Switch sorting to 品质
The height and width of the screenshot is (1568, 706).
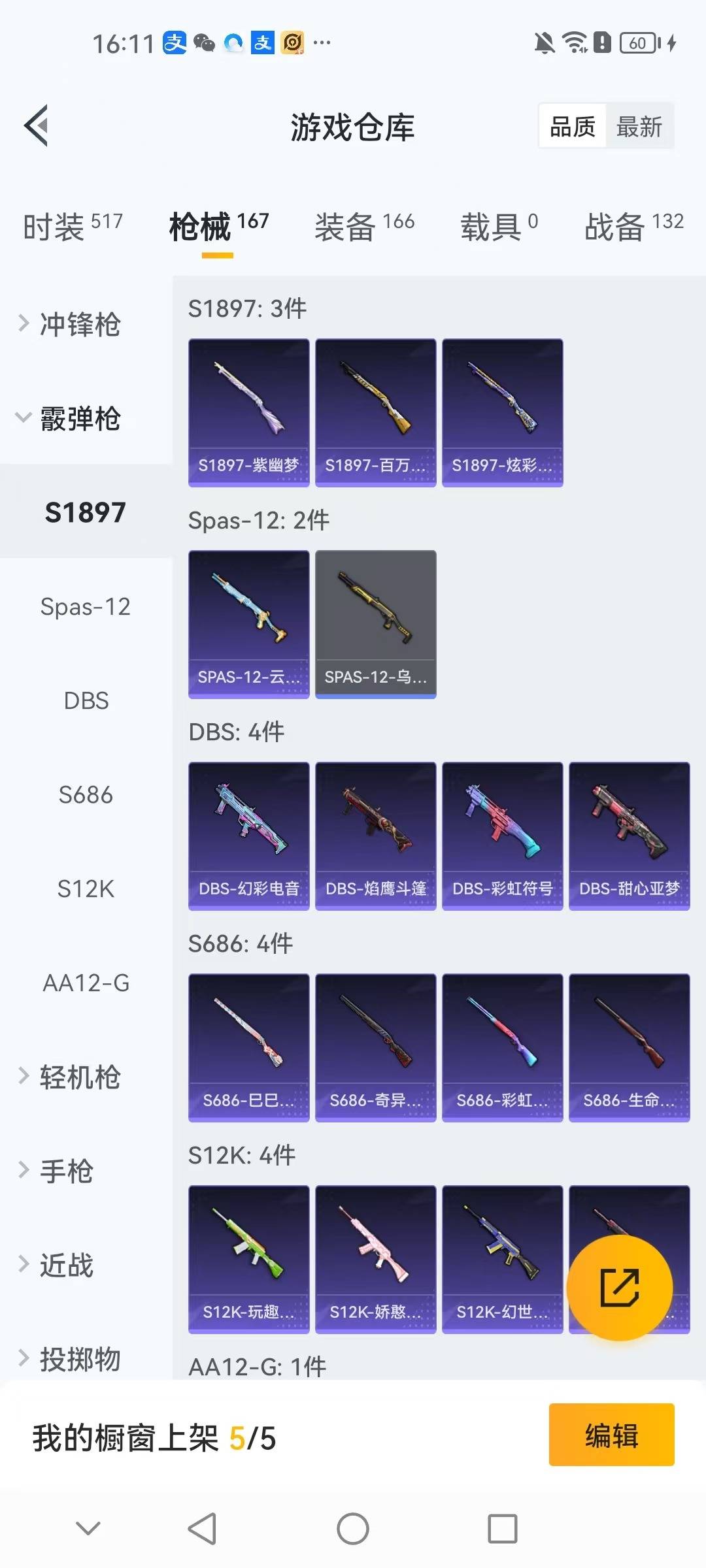pyautogui.click(x=573, y=126)
